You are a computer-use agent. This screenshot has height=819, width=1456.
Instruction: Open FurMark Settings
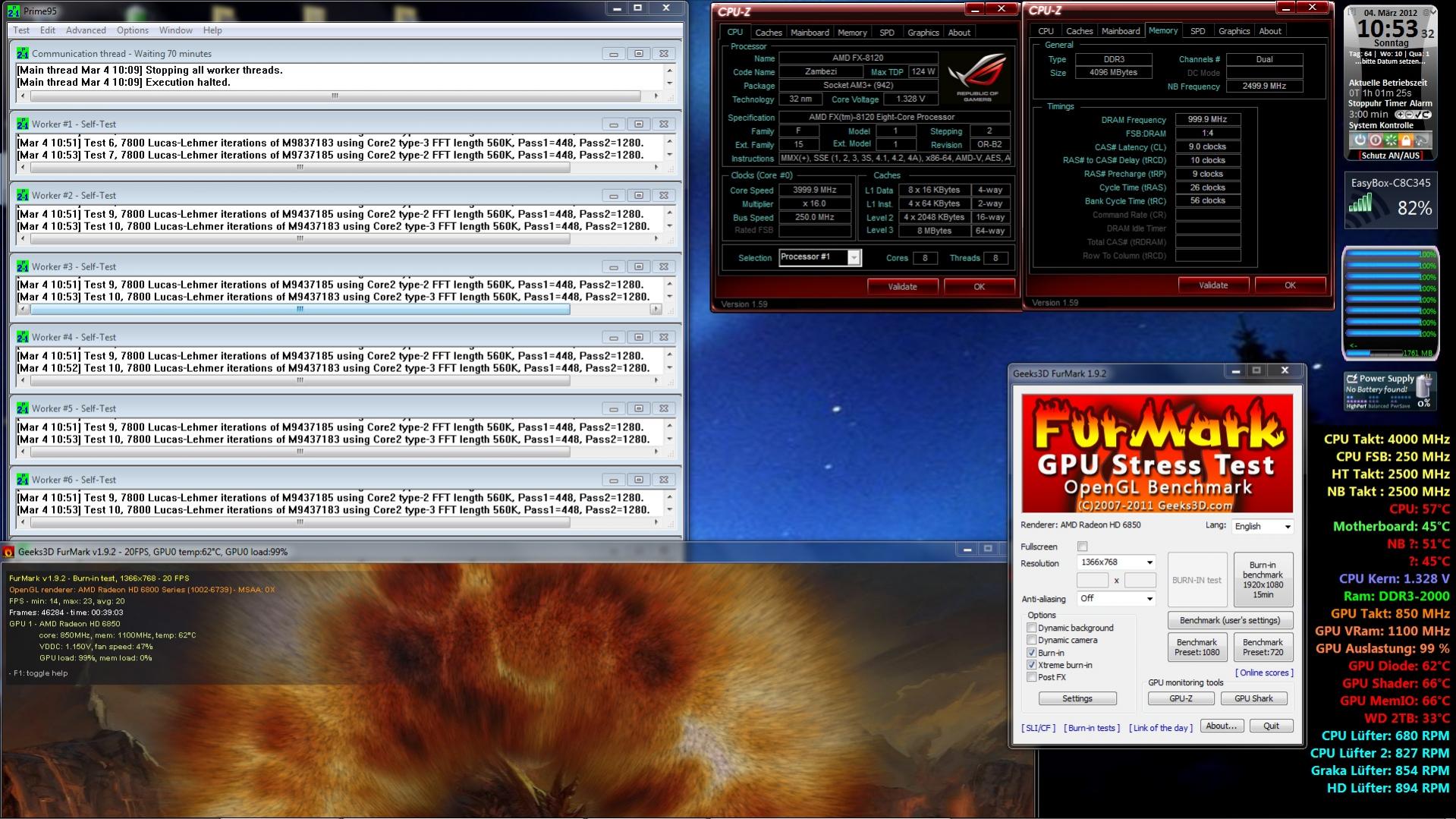(x=1077, y=698)
